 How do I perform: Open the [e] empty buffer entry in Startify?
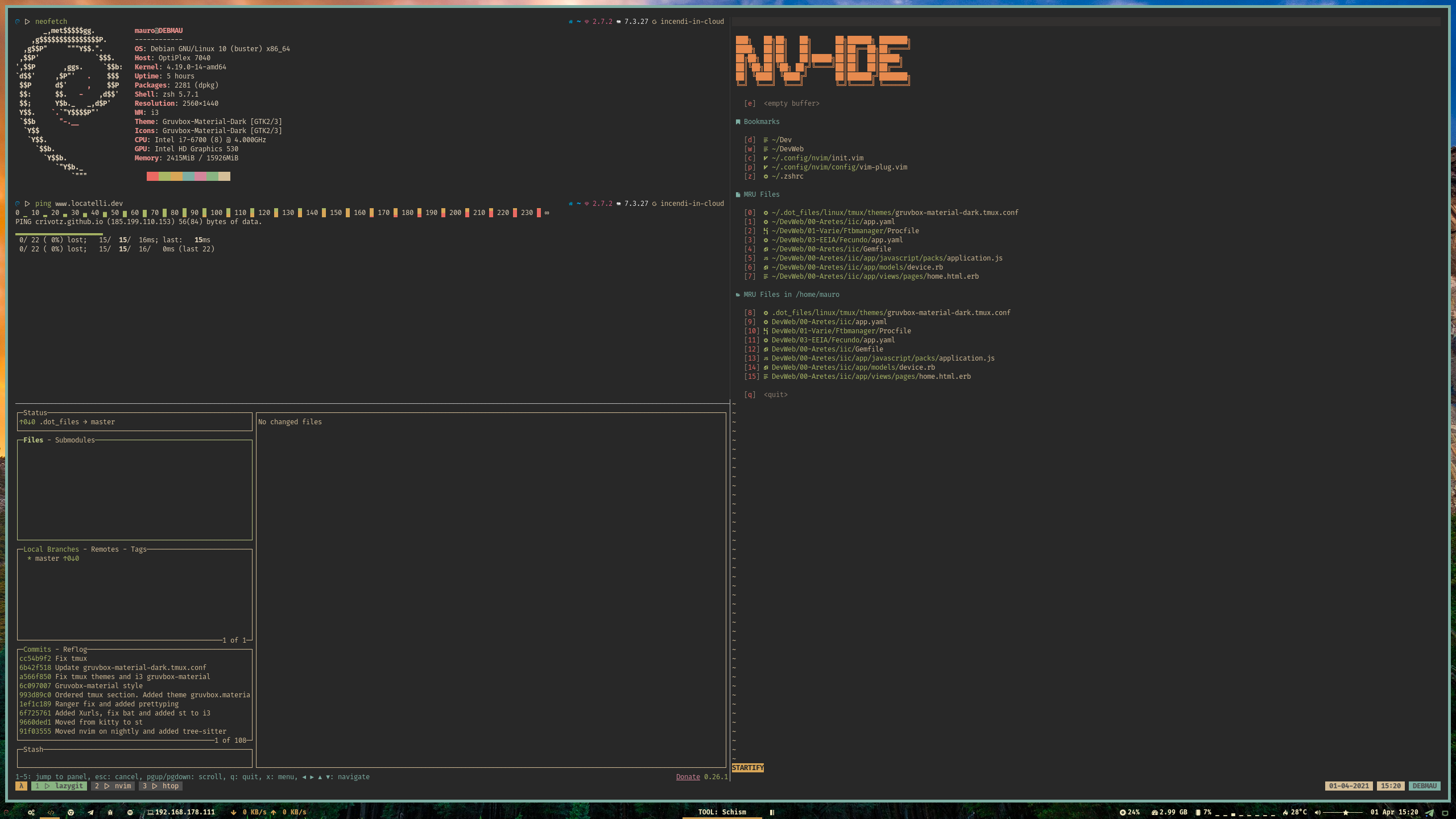(781, 104)
